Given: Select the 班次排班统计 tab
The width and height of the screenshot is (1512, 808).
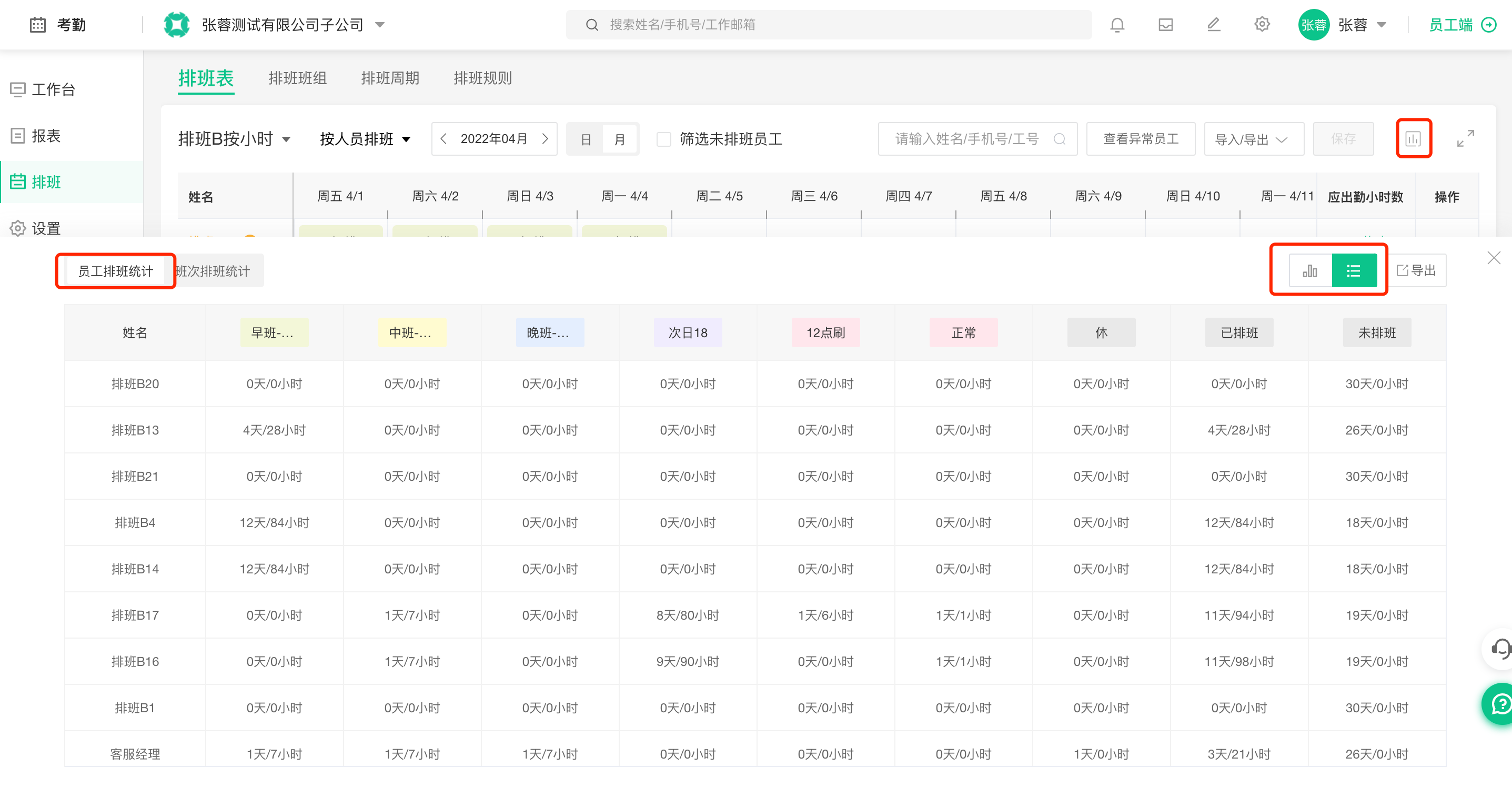Looking at the screenshot, I should [213, 270].
